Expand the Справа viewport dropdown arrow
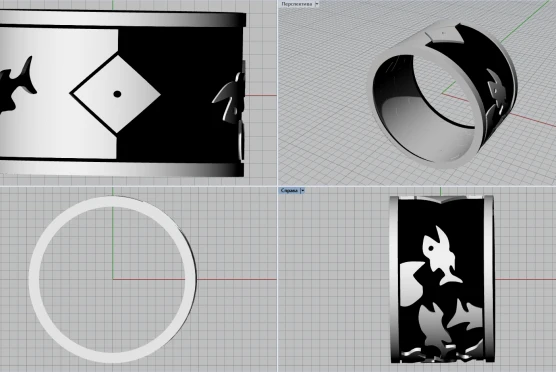The image size is (556, 372). point(302,190)
